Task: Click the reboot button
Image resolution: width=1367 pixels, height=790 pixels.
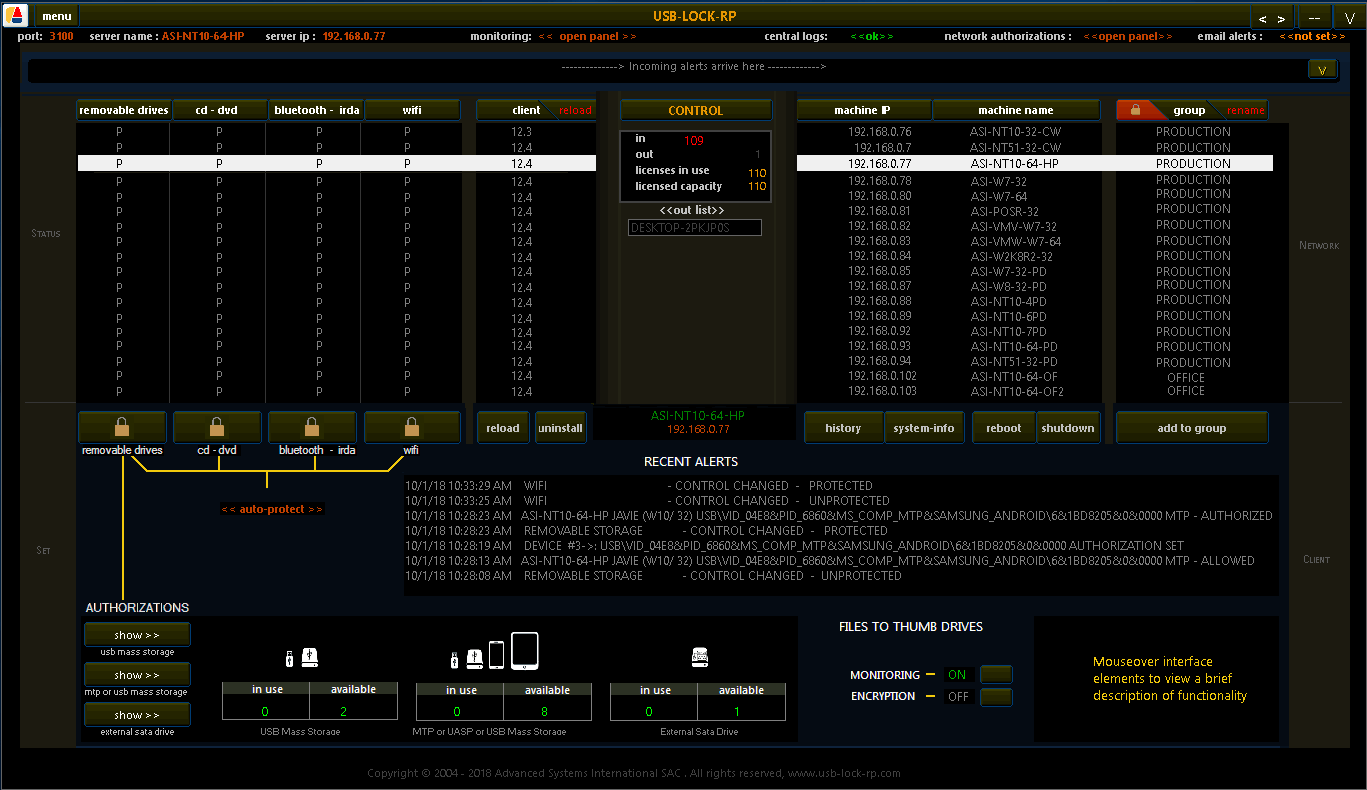Action: (x=1004, y=428)
